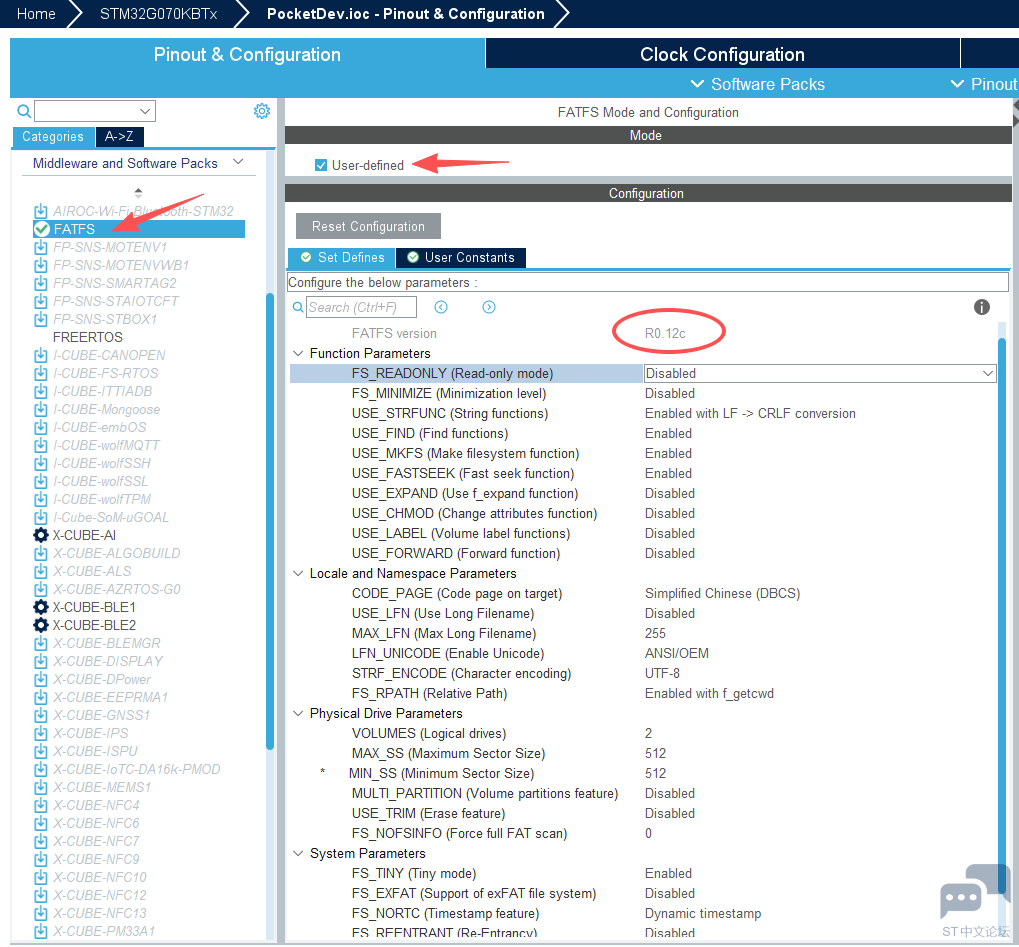Select the USE_LFN (Use Long Filename) row
1019x947 pixels.
(x=643, y=614)
